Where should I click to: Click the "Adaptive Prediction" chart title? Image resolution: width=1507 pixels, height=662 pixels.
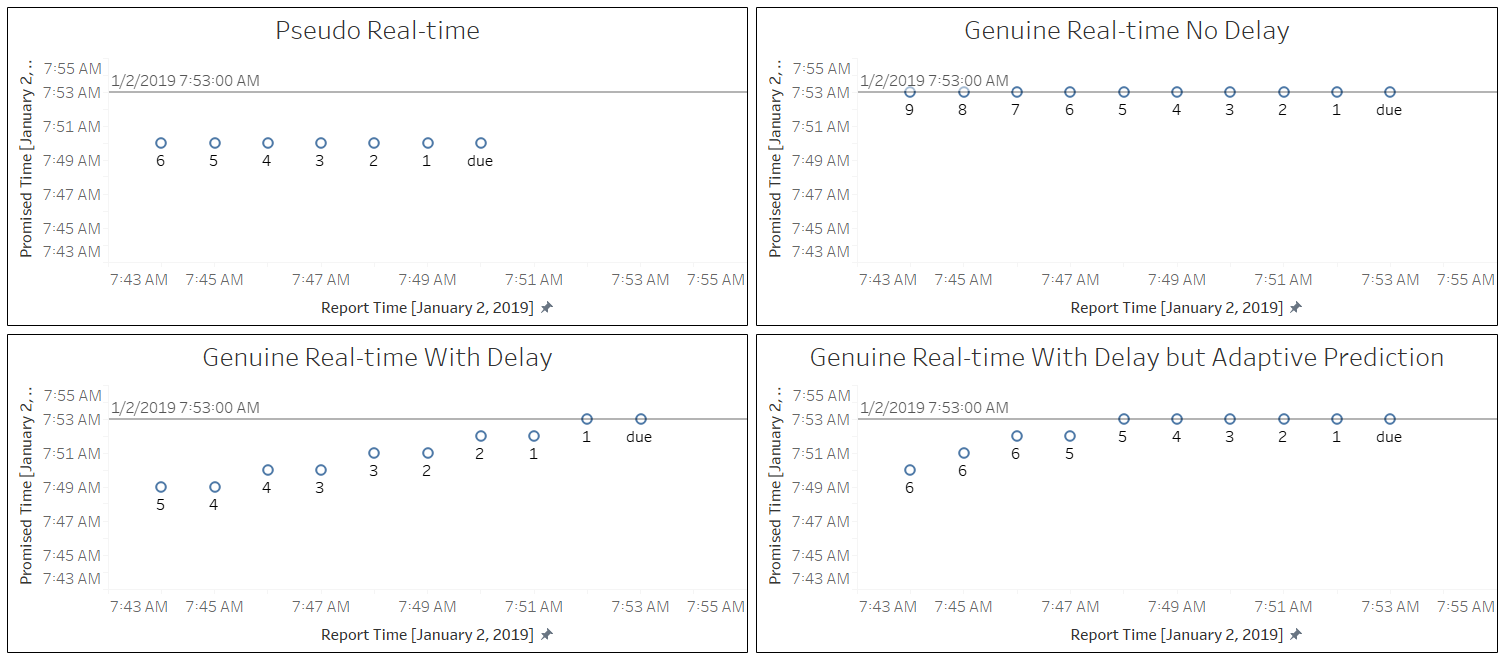click(x=1126, y=358)
